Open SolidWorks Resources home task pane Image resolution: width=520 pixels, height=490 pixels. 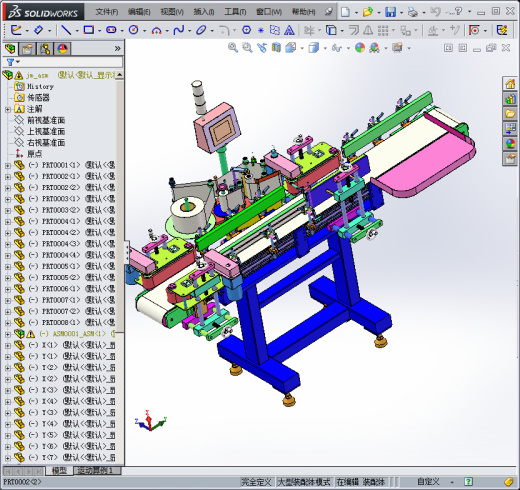click(510, 84)
